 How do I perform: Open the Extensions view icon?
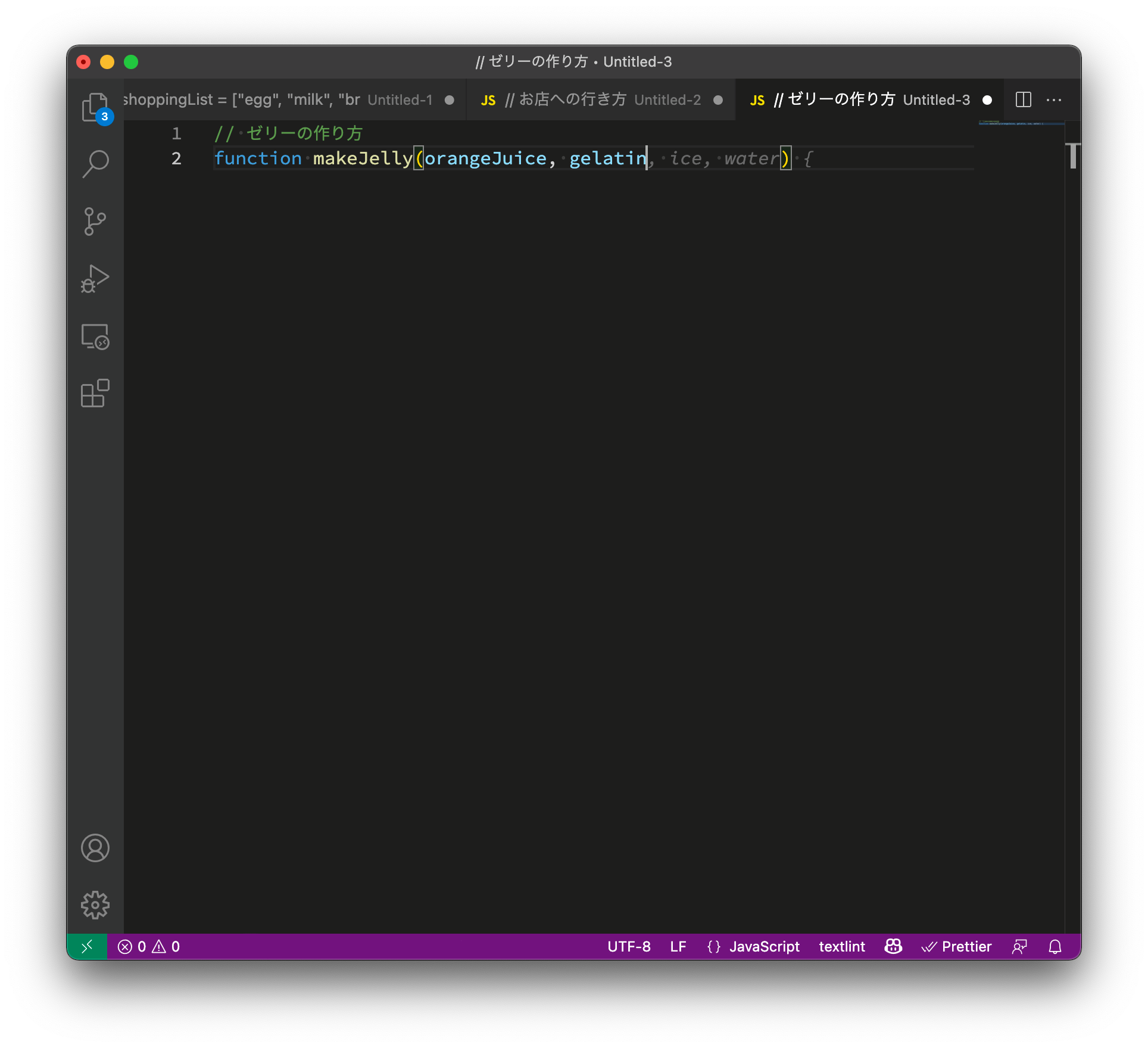(x=95, y=394)
